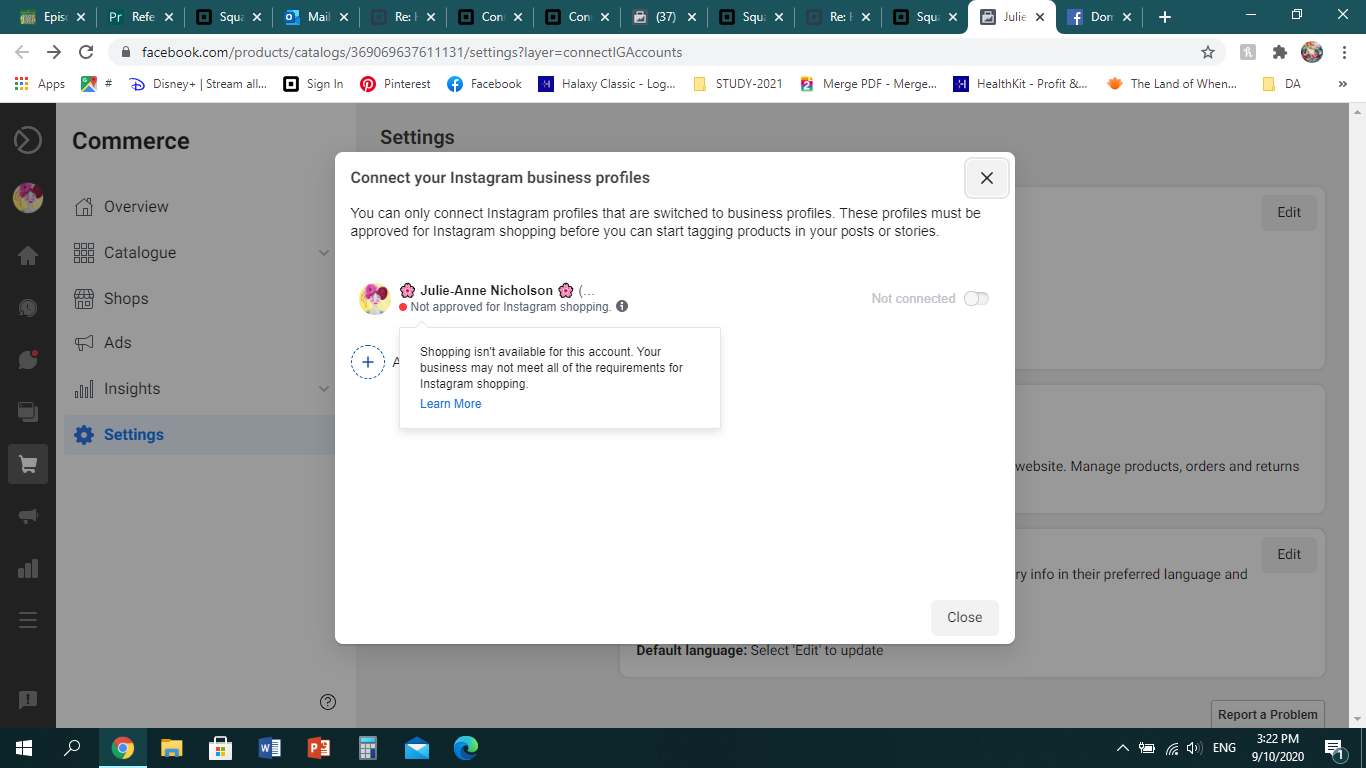Screen dimensions: 1366x768
Task: Click the home icon in left rail
Action: point(28,255)
